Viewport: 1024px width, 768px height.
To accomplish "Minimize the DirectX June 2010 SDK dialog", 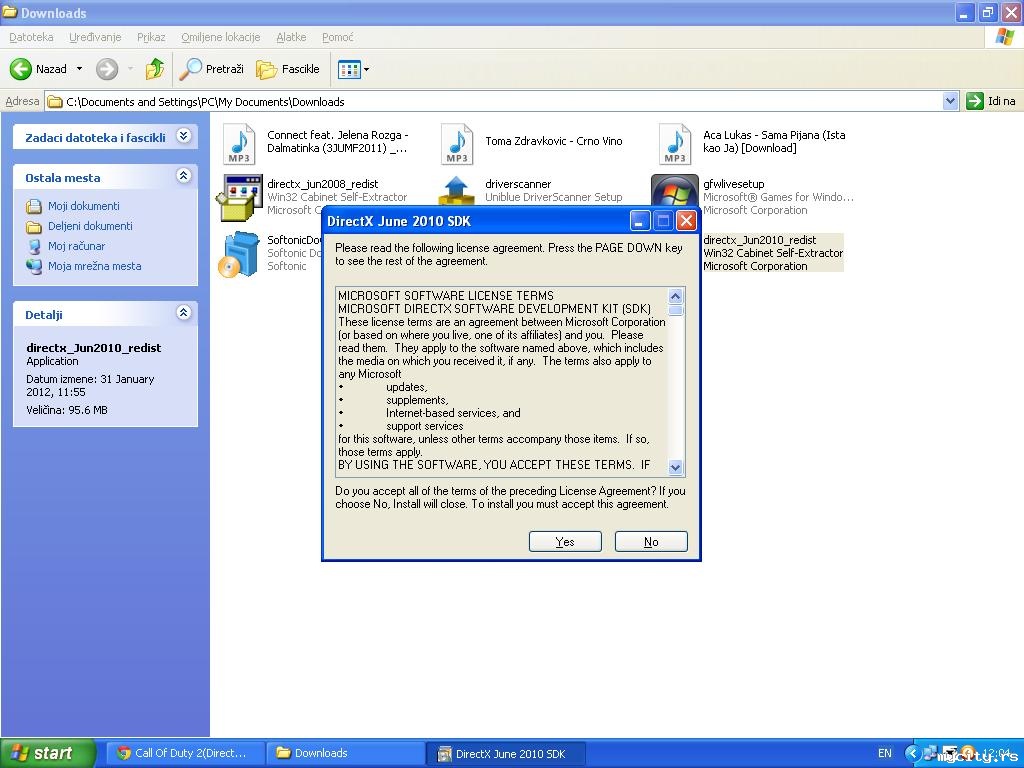I will 639,221.
